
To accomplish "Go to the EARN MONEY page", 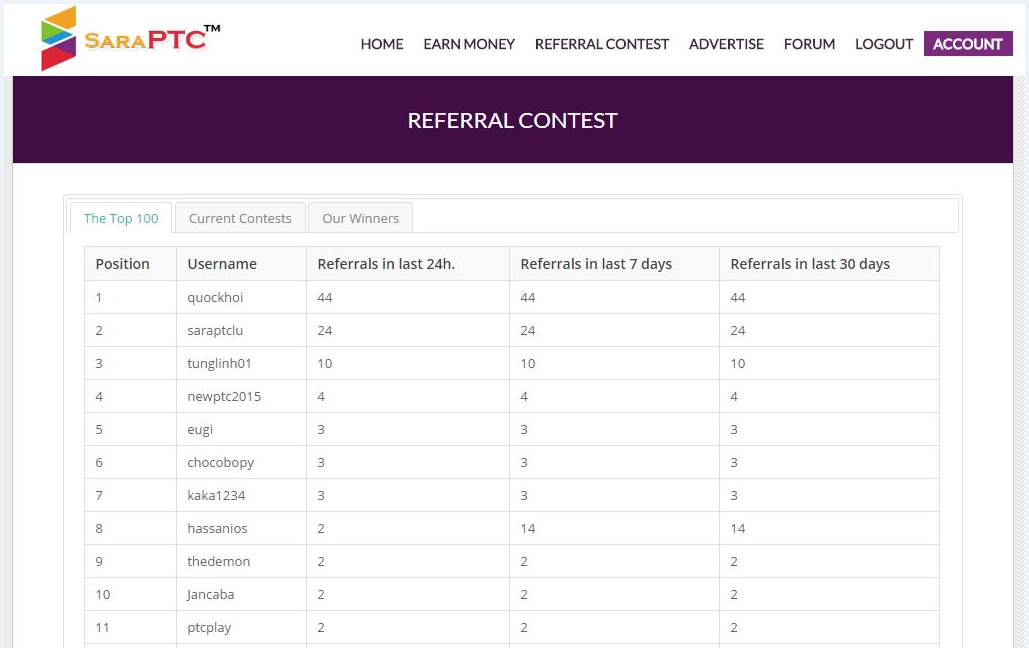I will click(x=469, y=44).
